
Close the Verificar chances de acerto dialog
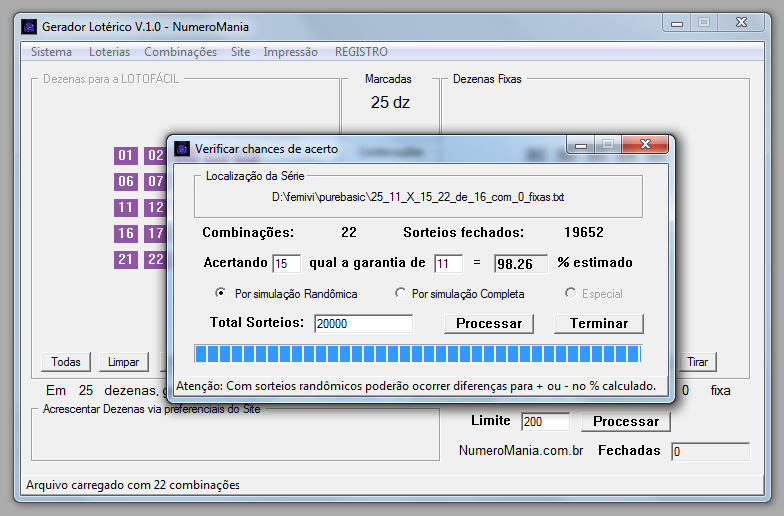click(645, 144)
